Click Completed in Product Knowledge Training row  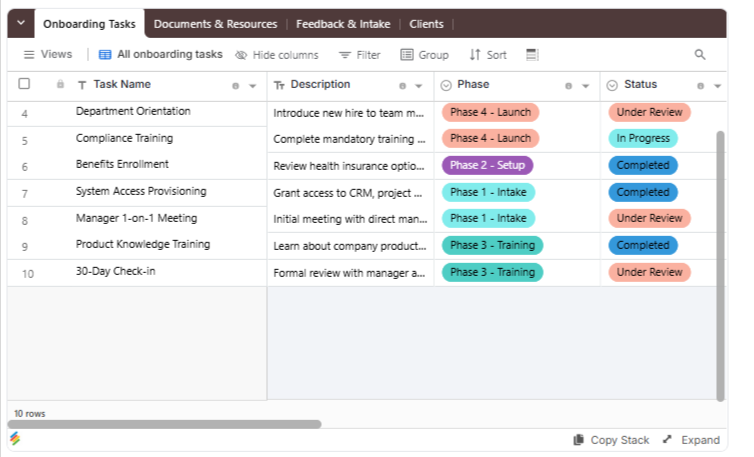click(643, 245)
